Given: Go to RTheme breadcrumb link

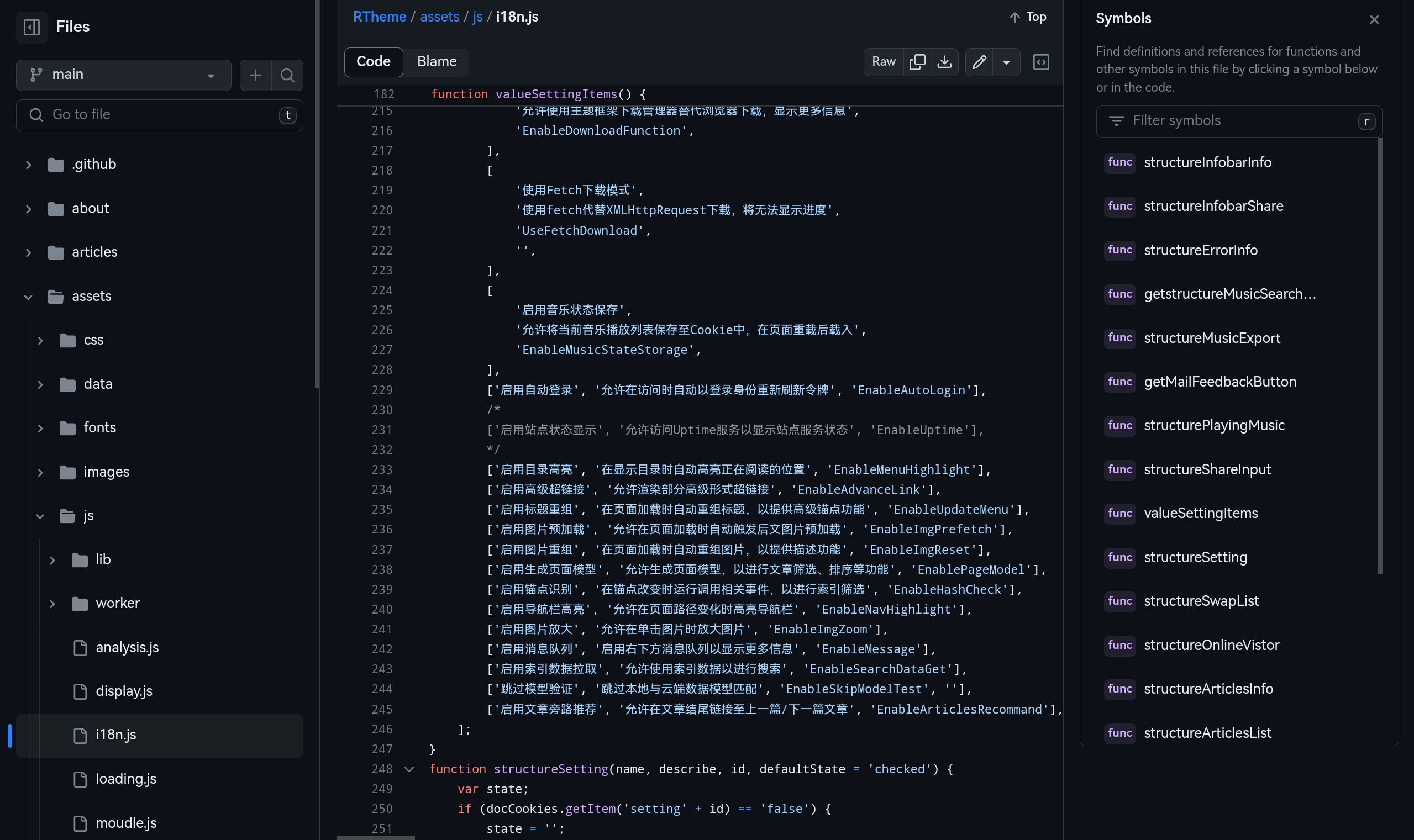Looking at the screenshot, I should 380,17.
